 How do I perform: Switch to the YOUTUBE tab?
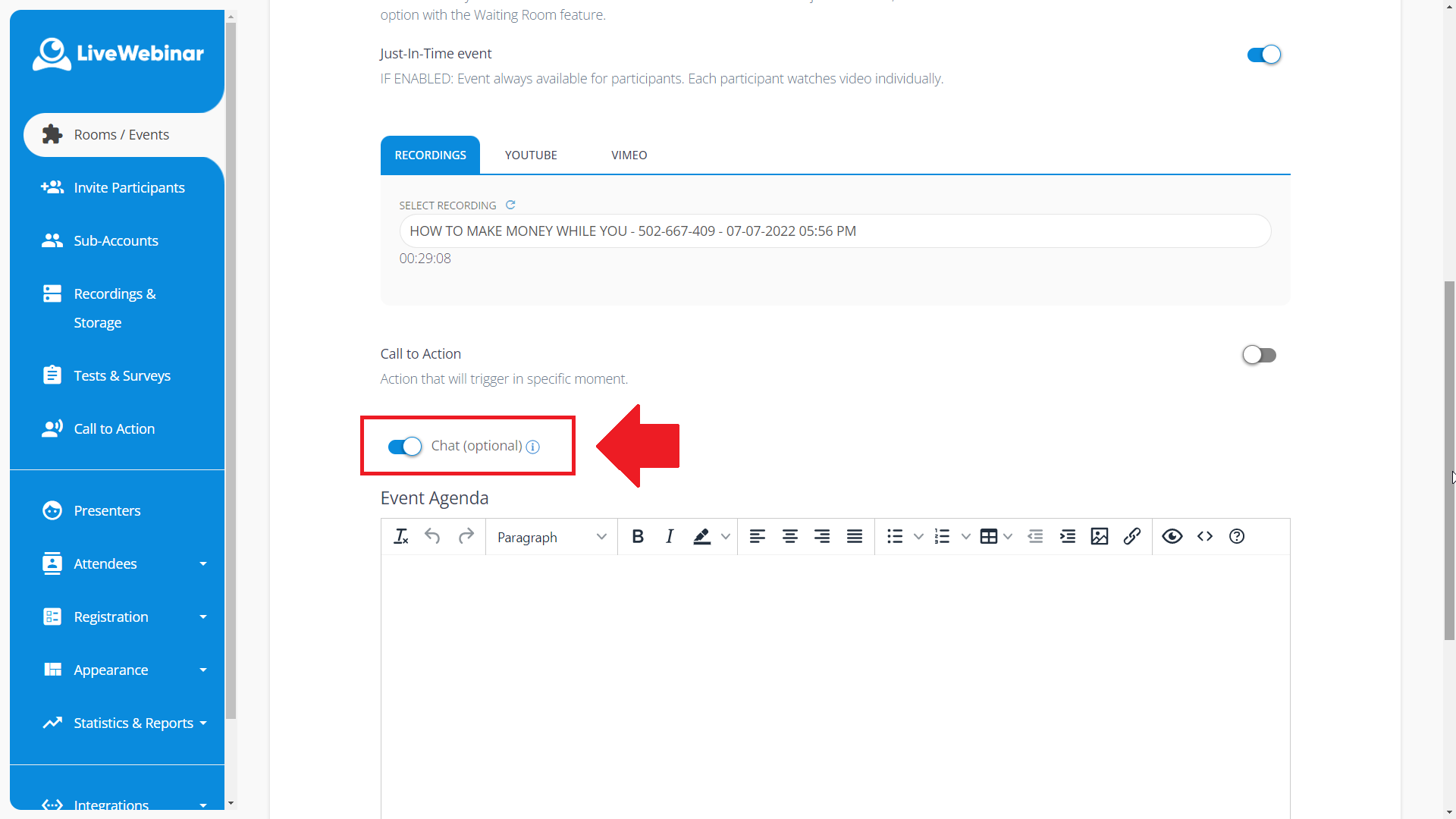[531, 155]
